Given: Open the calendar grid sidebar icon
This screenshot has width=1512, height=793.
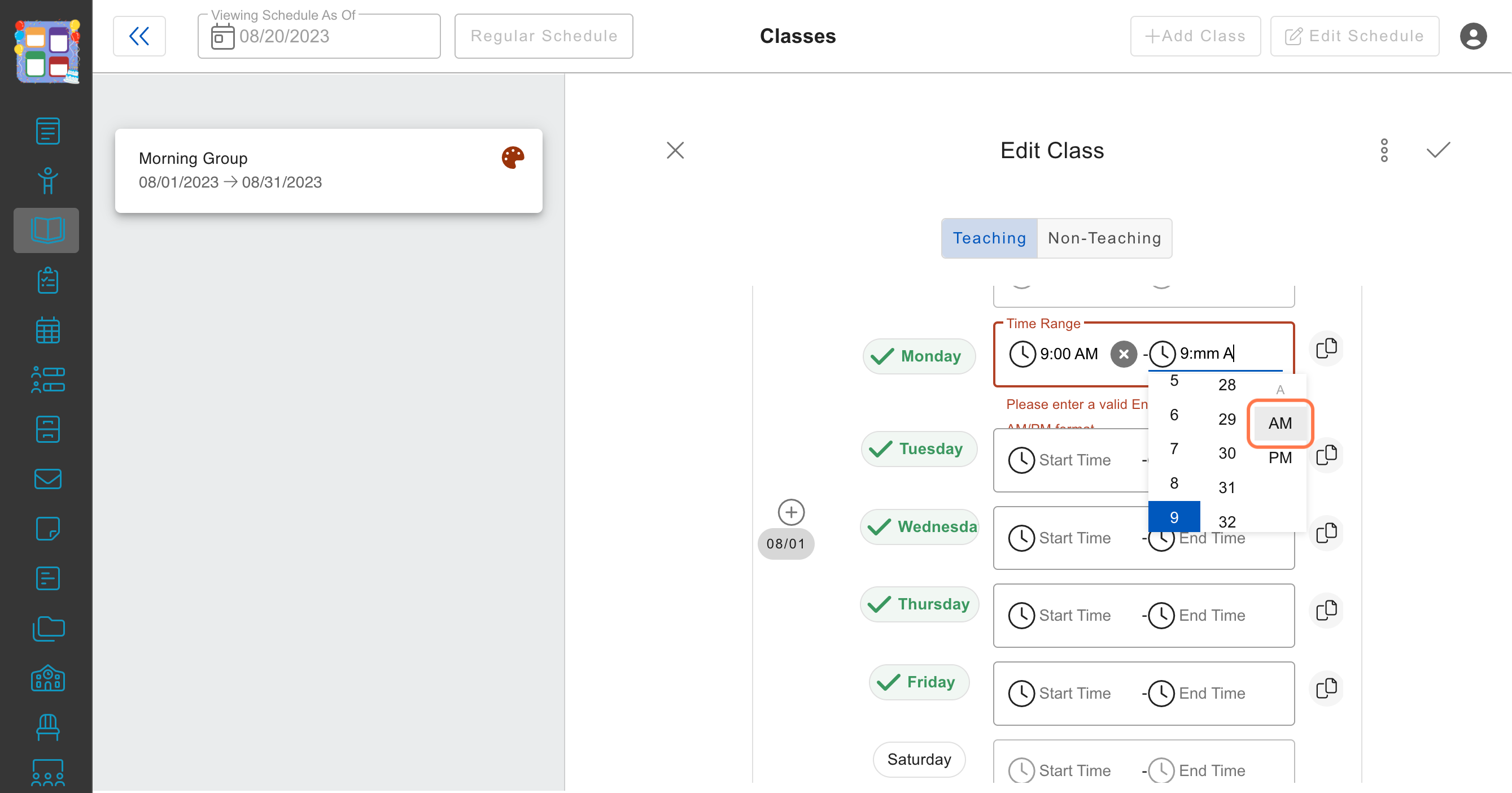Looking at the screenshot, I should point(47,330).
